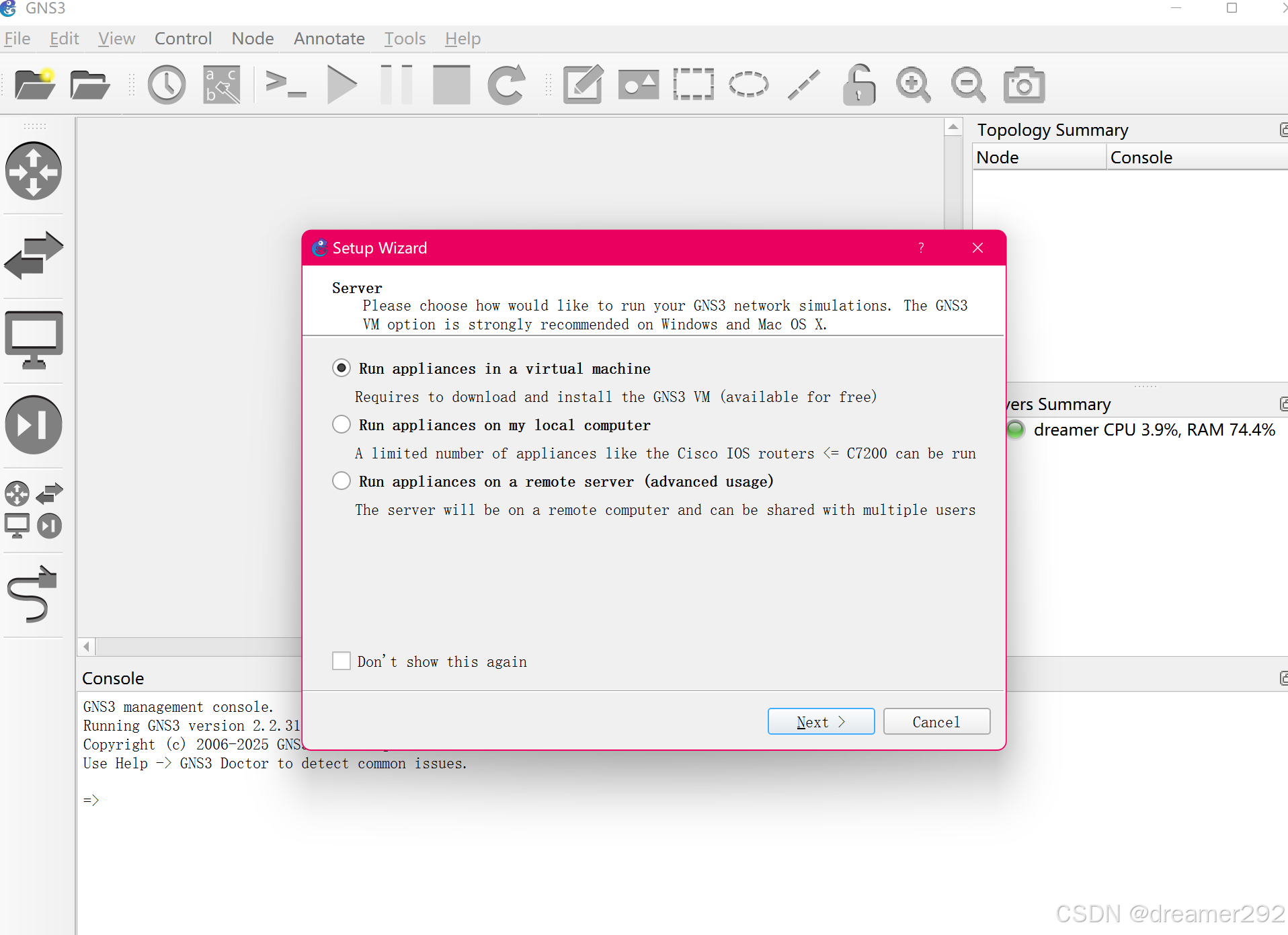This screenshot has width=1288, height=935.
Task: Click the Setup Wizard help question mark
Action: [x=921, y=248]
